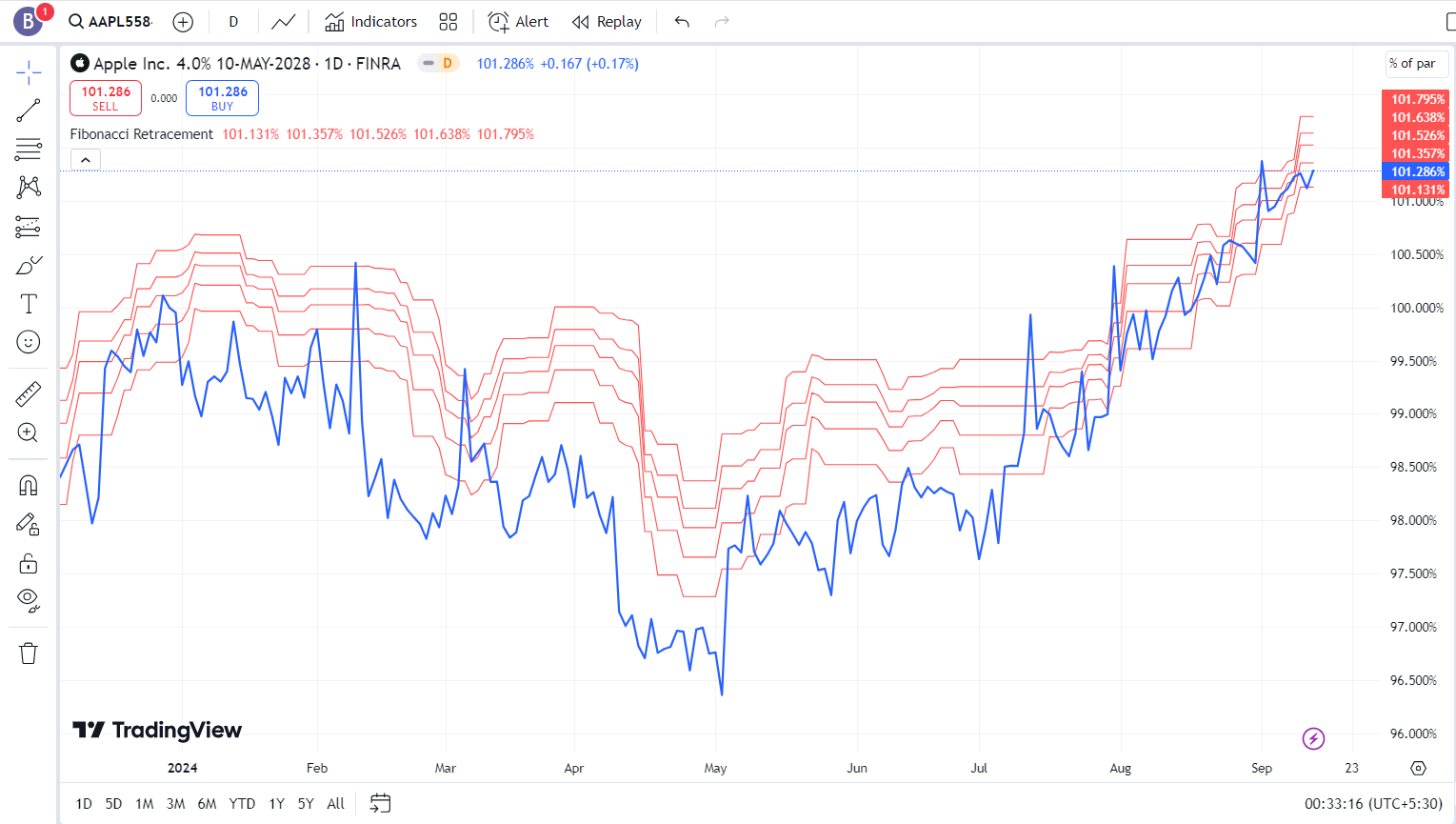Select the YTD time range
The width and height of the screenshot is (1456, 824).
242,804
